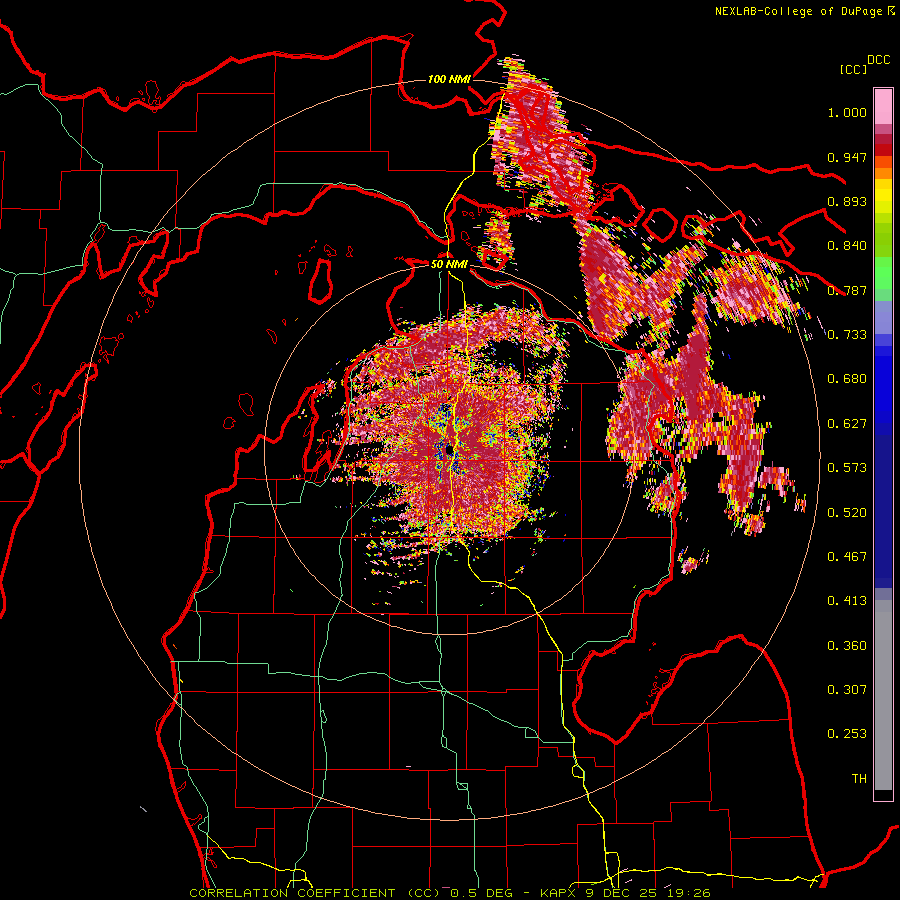Click the 1.000 scale value
Screen dimensions: 900x900
pos(847,112)
